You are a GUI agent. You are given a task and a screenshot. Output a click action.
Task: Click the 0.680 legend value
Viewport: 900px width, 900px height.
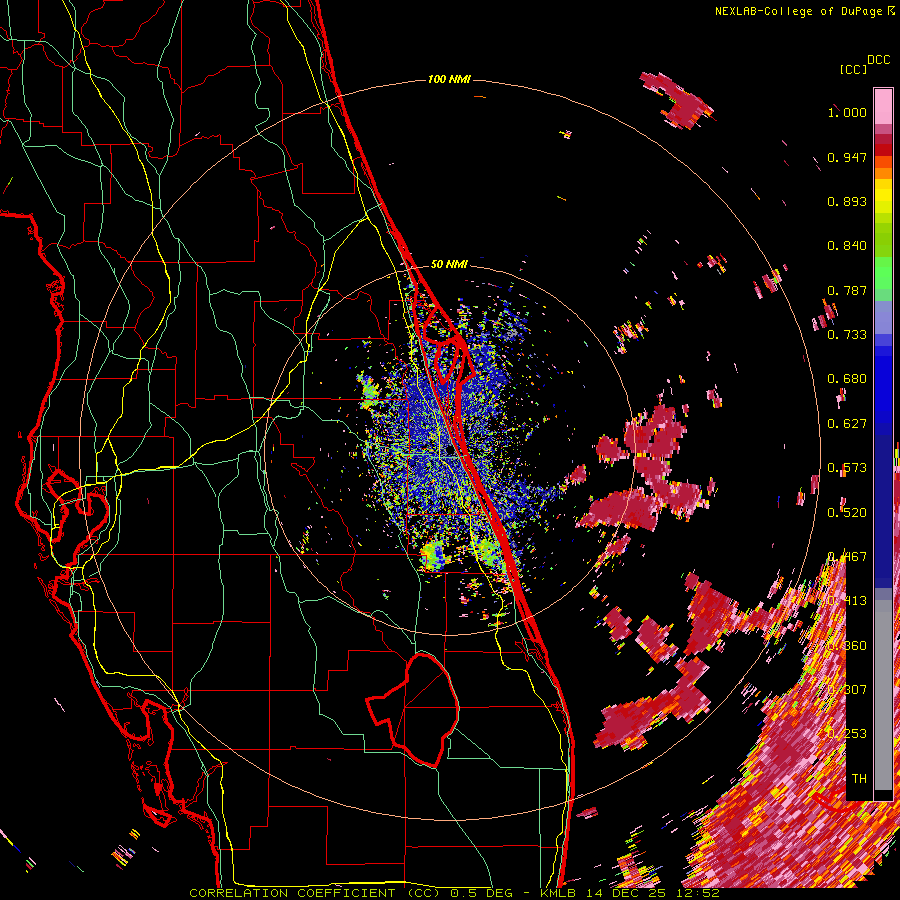tap(847, 379)
